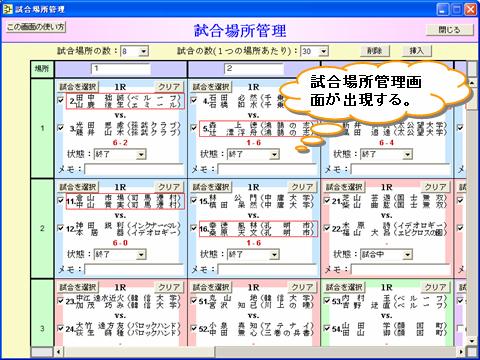Screen dimensions: 480x360
Task: Click the 削除 button
Action: [x=375, y=51]
